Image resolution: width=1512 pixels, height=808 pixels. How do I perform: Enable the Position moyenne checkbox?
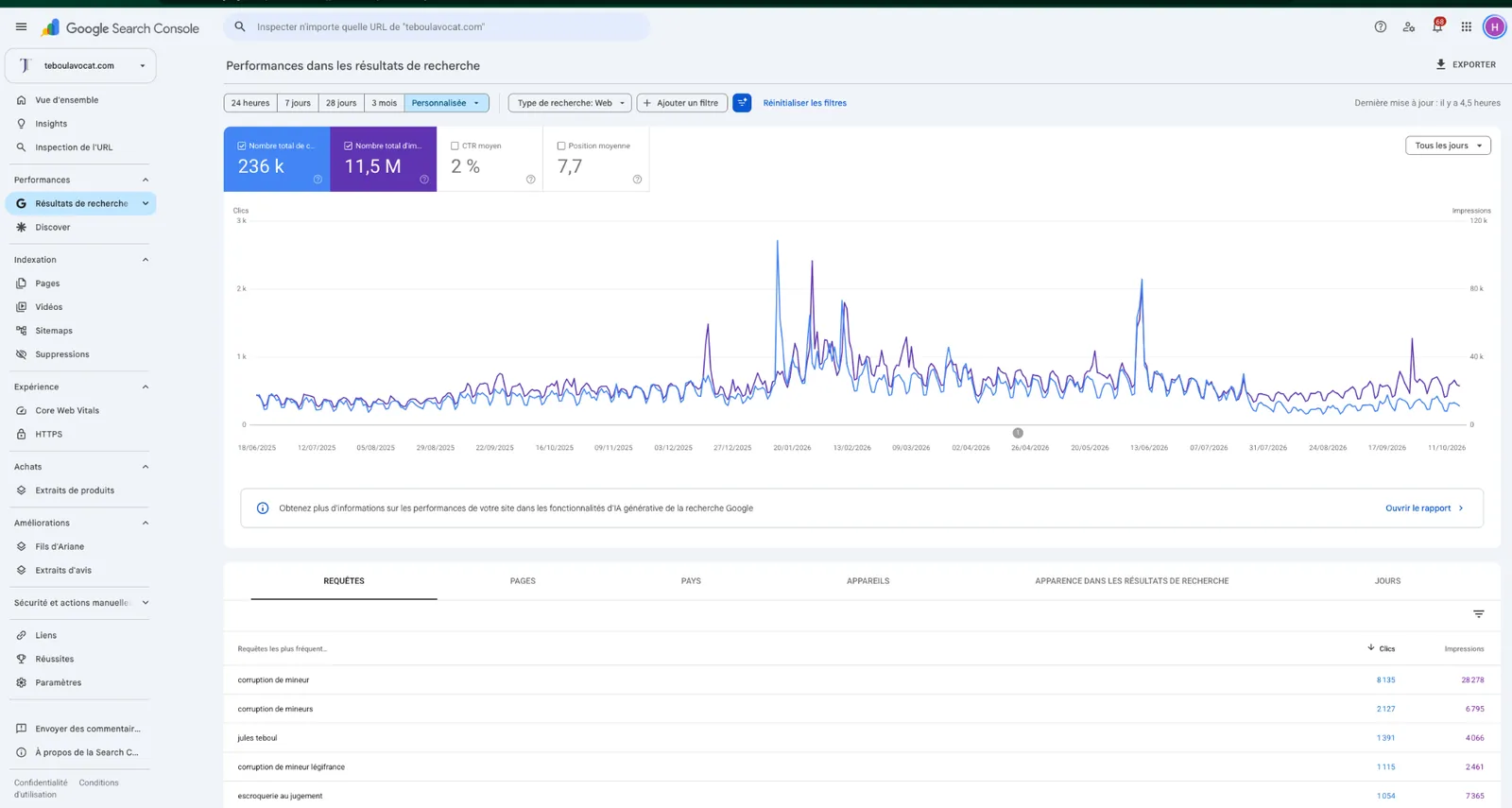click(x=561, y=146)
